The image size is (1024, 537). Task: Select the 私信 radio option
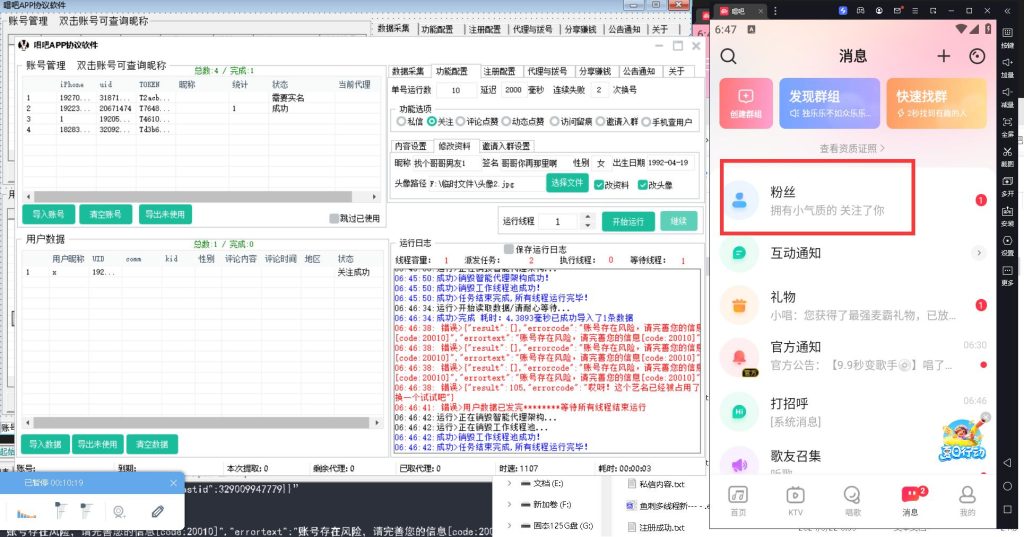[402, 122]
